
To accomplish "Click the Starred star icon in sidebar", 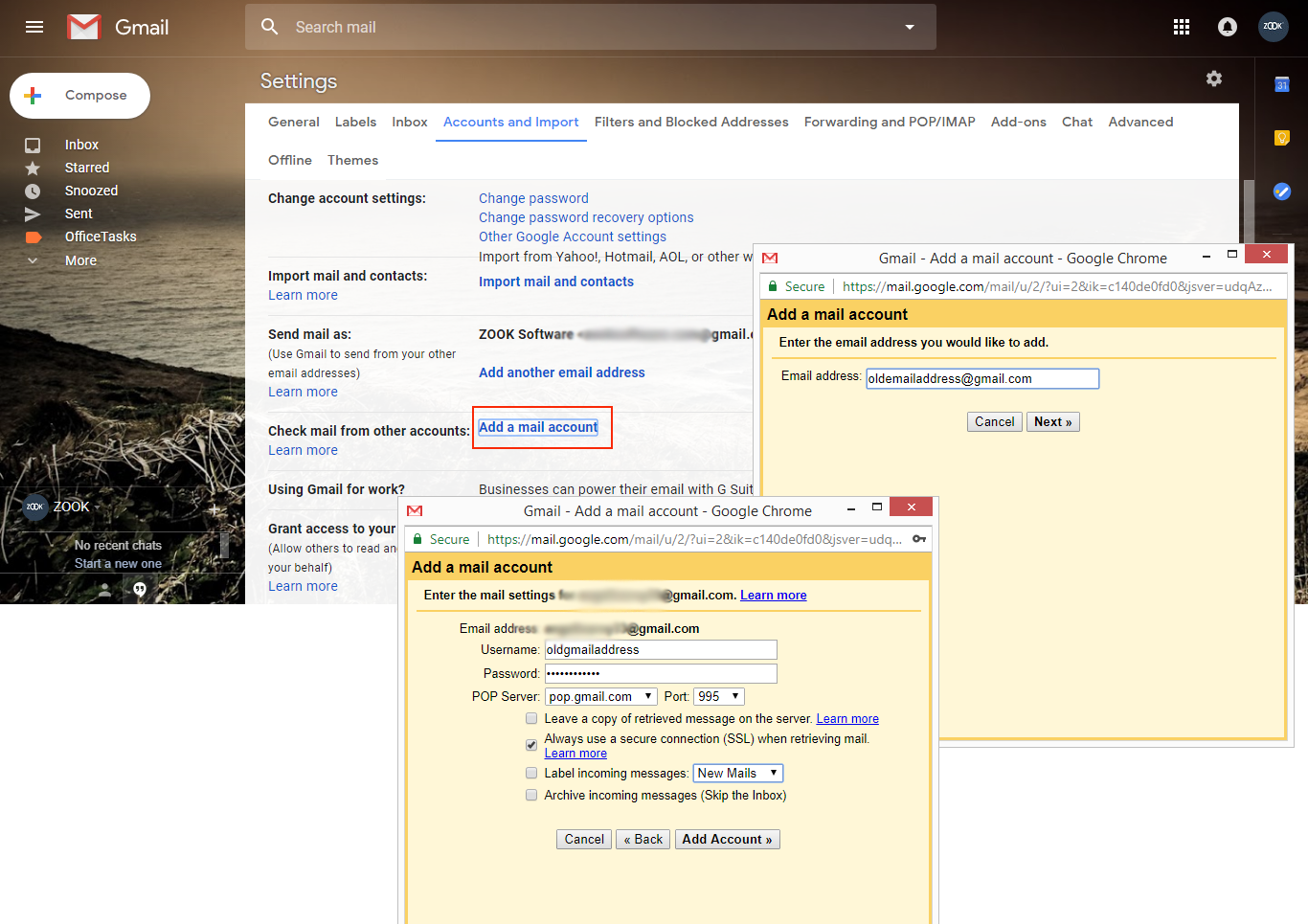I will pos(33,169).
